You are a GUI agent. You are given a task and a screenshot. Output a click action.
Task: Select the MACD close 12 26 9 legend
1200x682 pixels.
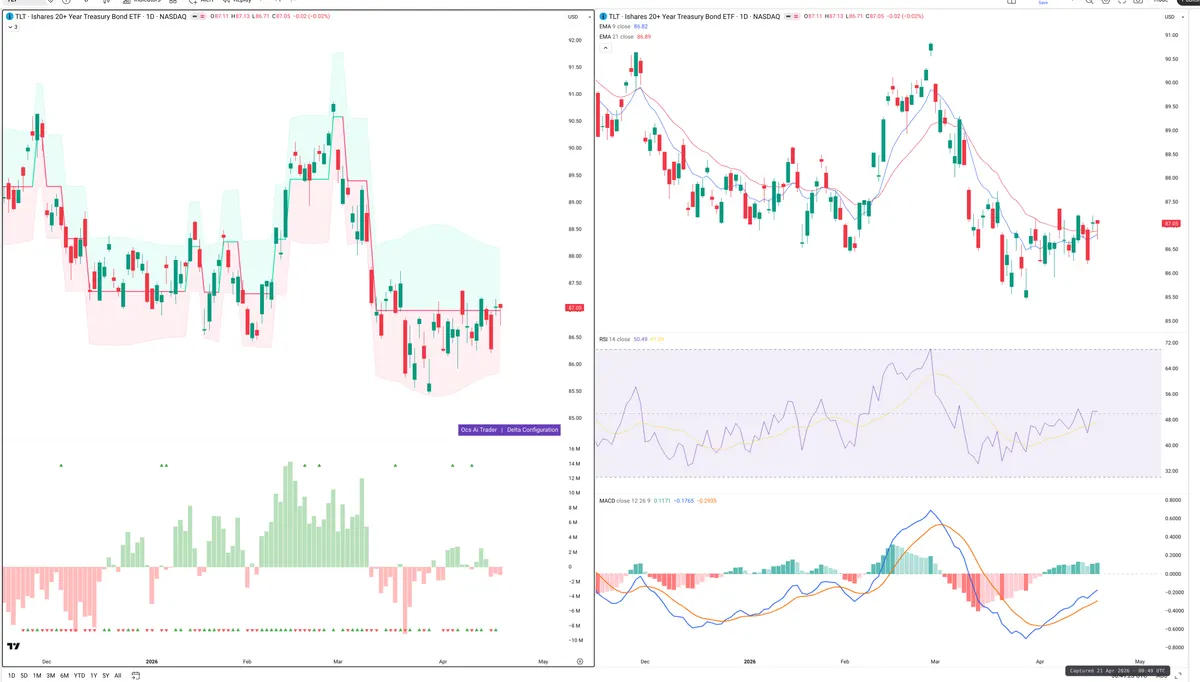[x=625, y=500]
